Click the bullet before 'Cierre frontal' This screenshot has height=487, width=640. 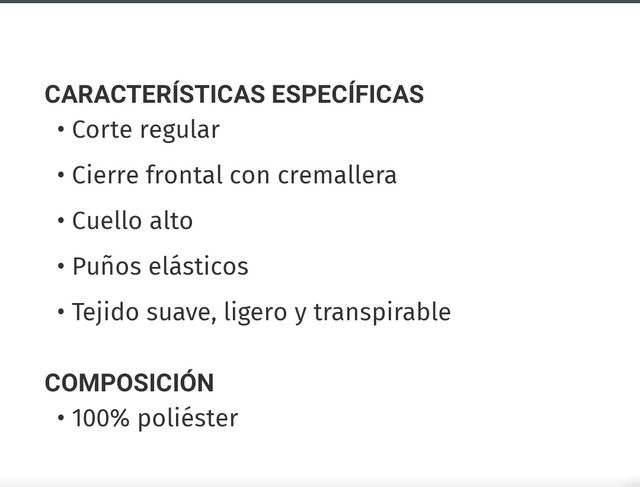click(61, 176)
